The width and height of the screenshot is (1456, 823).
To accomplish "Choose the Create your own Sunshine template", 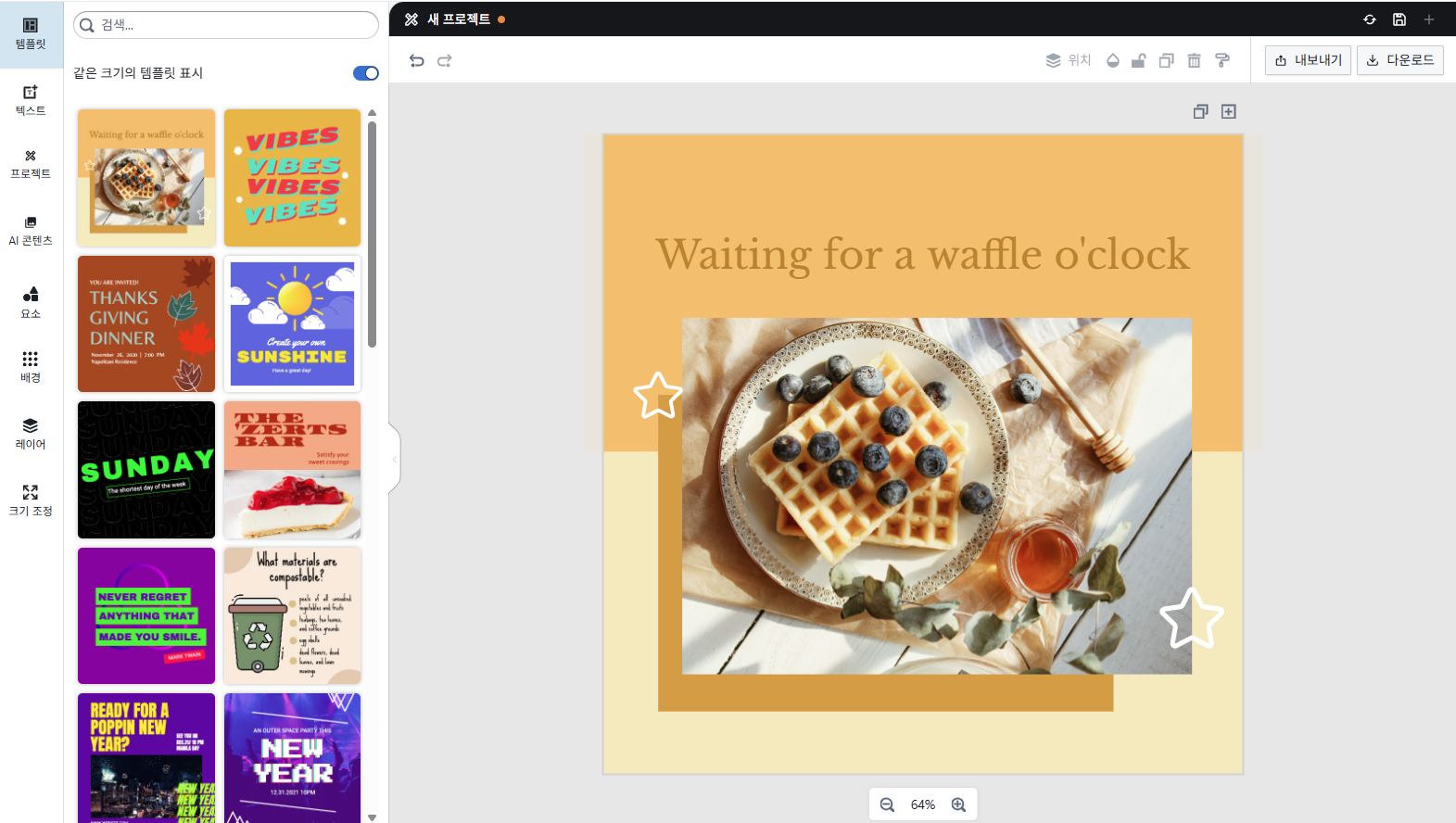I will point(292,324).
